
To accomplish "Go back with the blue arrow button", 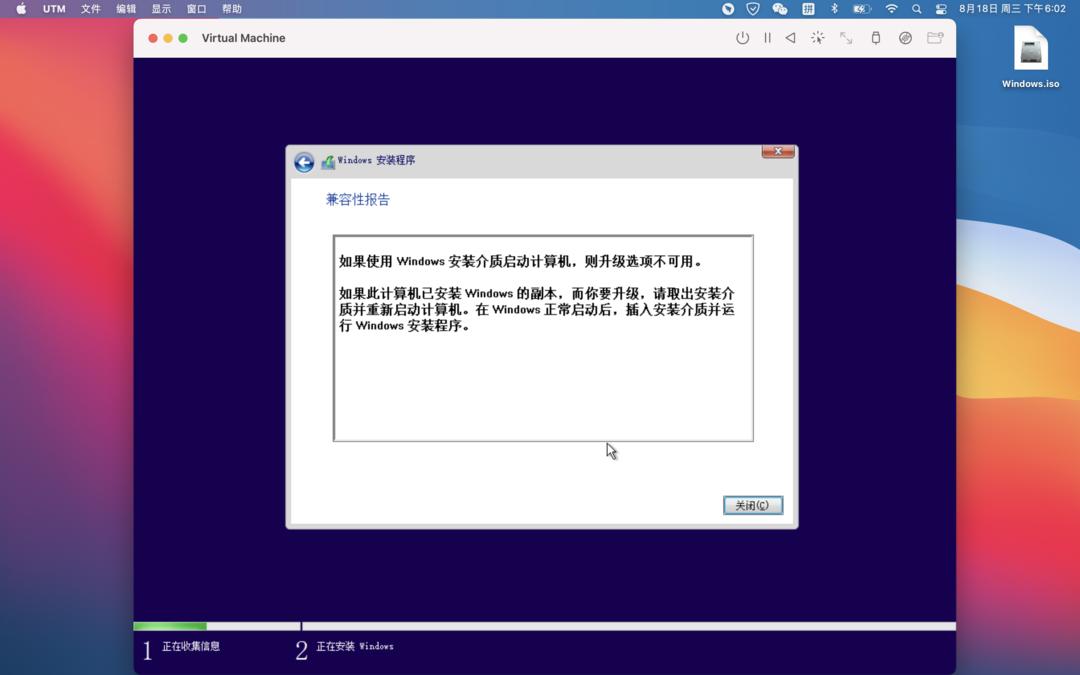I will point(304,162).
